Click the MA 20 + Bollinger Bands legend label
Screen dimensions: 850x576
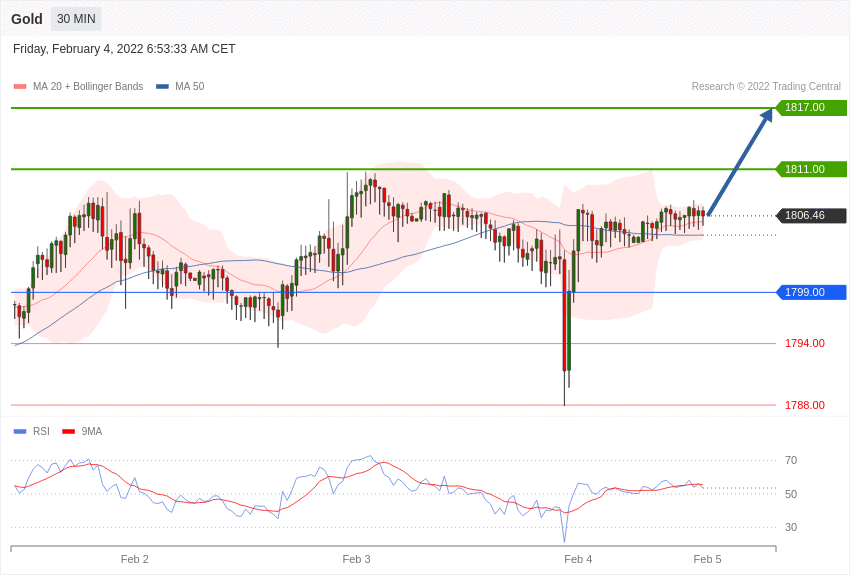pos(88,86)
